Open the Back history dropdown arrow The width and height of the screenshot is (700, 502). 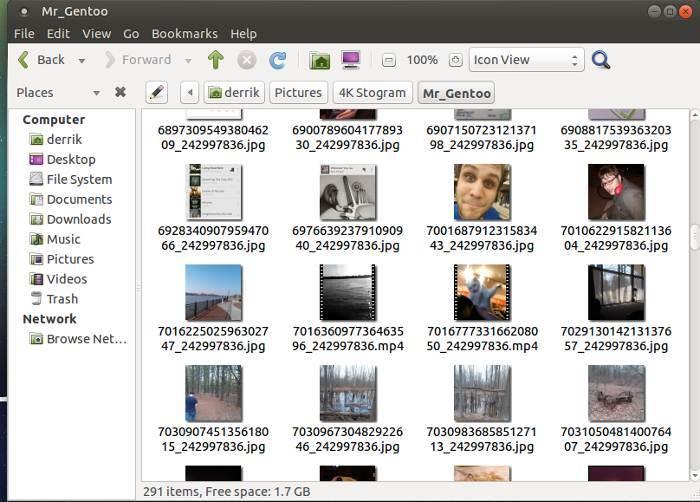click(x=82, y=61)
